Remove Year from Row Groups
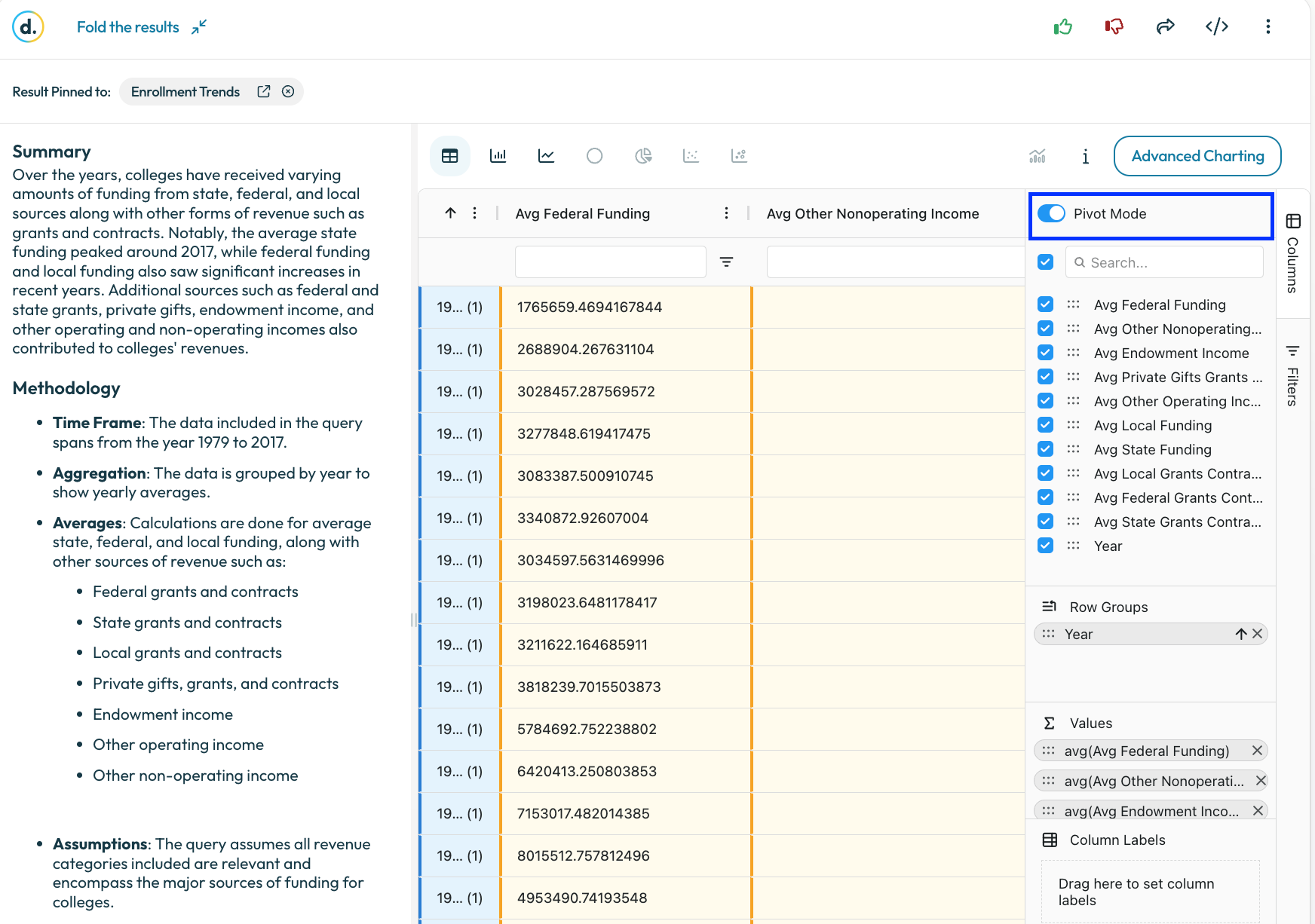The image size is (1315, 924). (x=1258, y=634)
